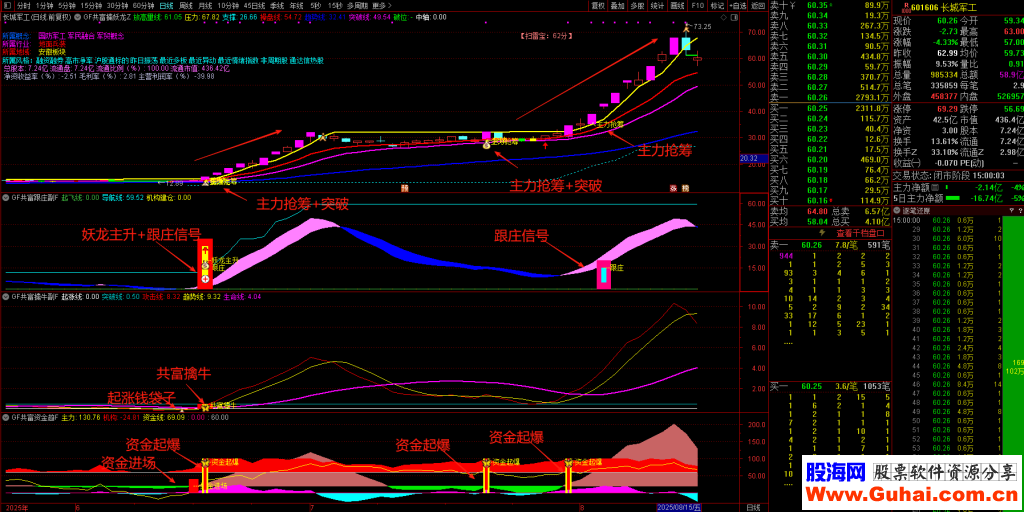
Task: Switch to 日线 daily chart
Action: point(167,5)
